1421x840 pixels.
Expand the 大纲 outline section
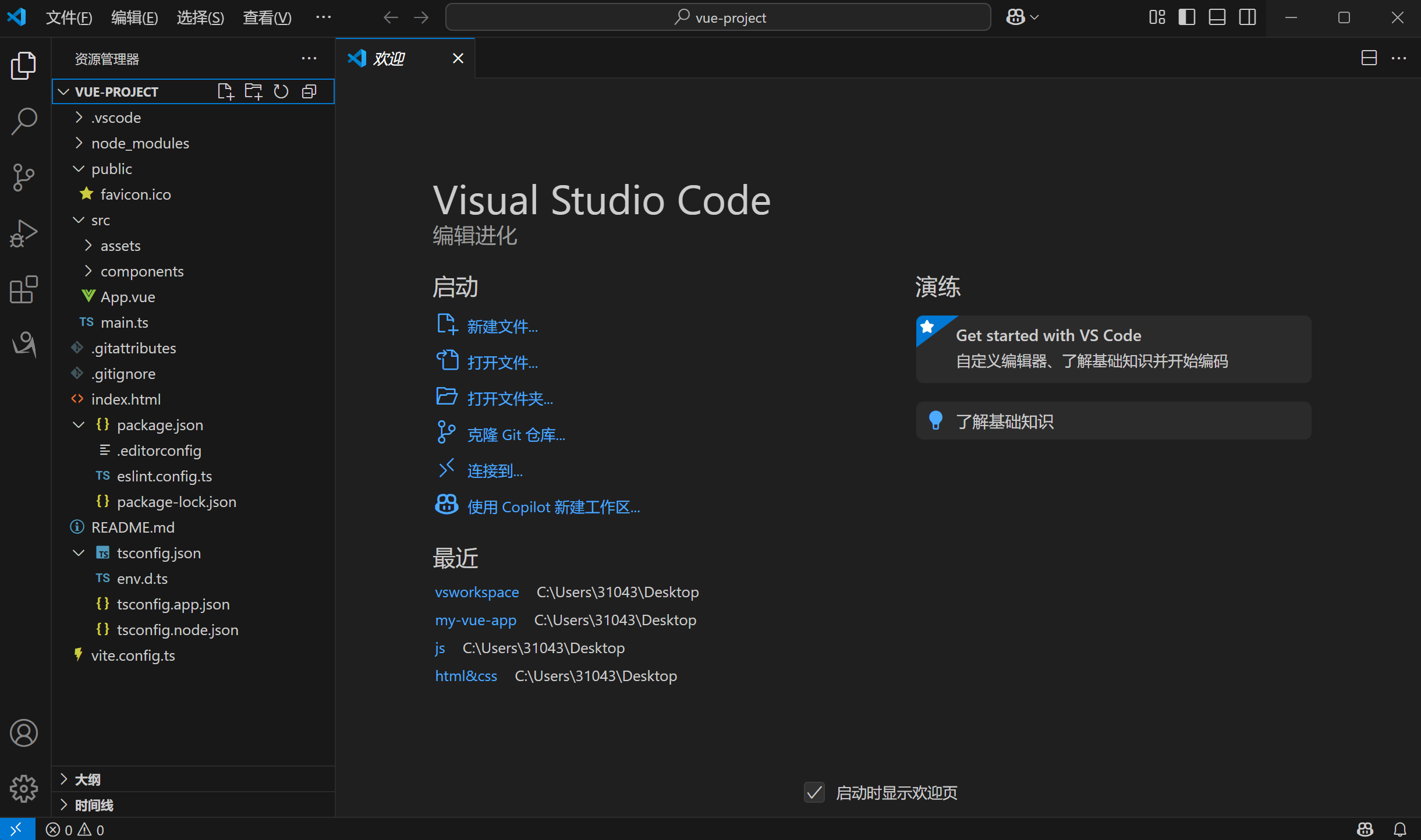tap(87, 779)
